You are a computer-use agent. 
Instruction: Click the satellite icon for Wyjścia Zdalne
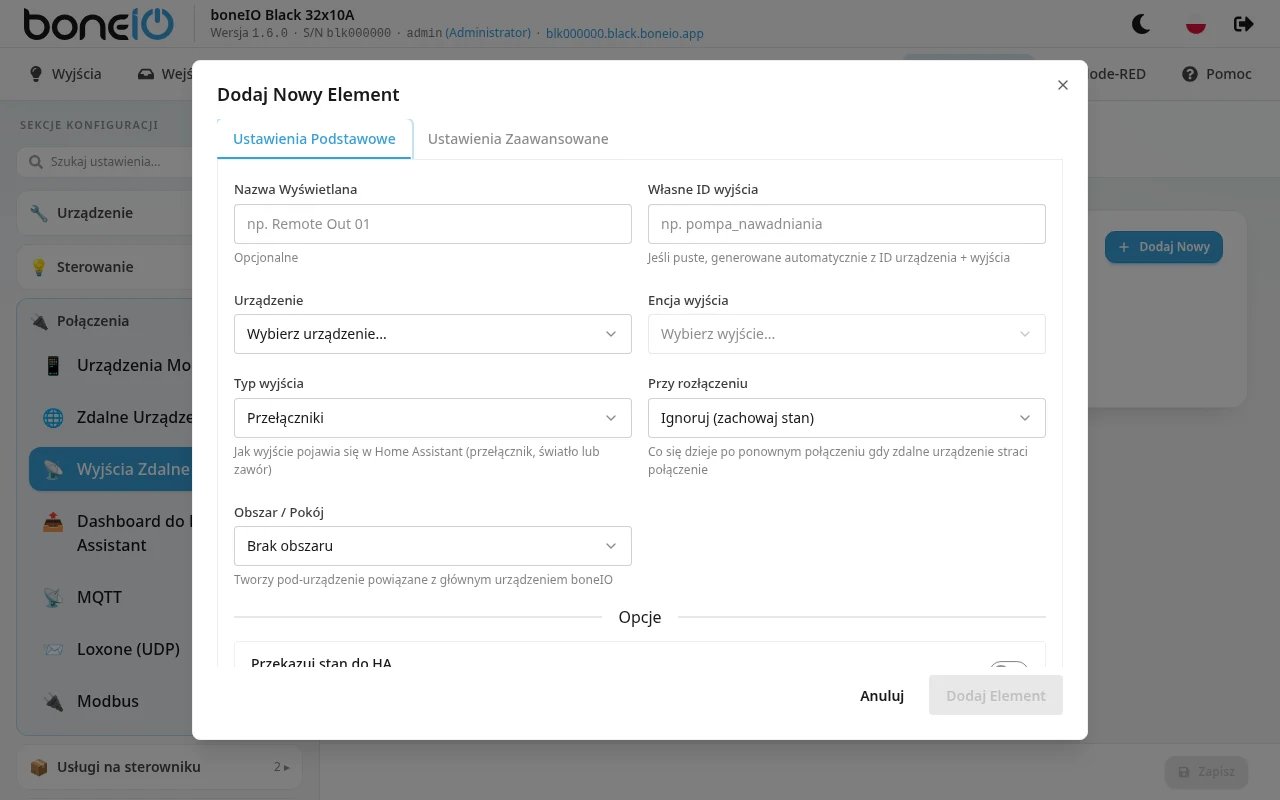pos(53,469)
